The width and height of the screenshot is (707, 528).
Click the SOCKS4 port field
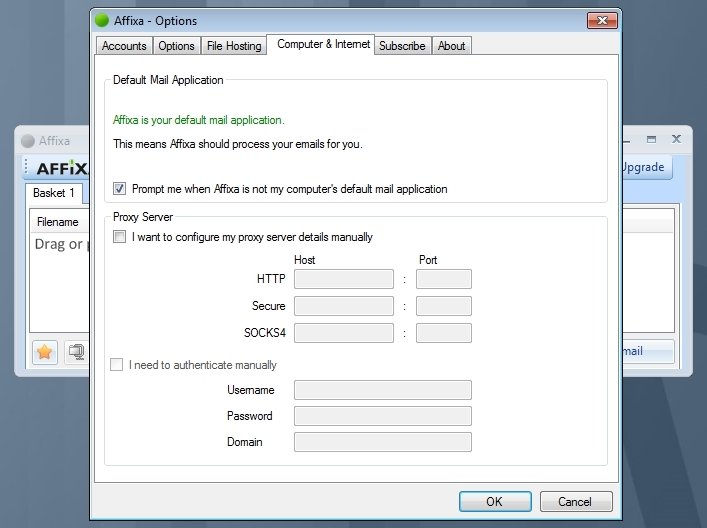pyautogui.click(x=444, y=333)
